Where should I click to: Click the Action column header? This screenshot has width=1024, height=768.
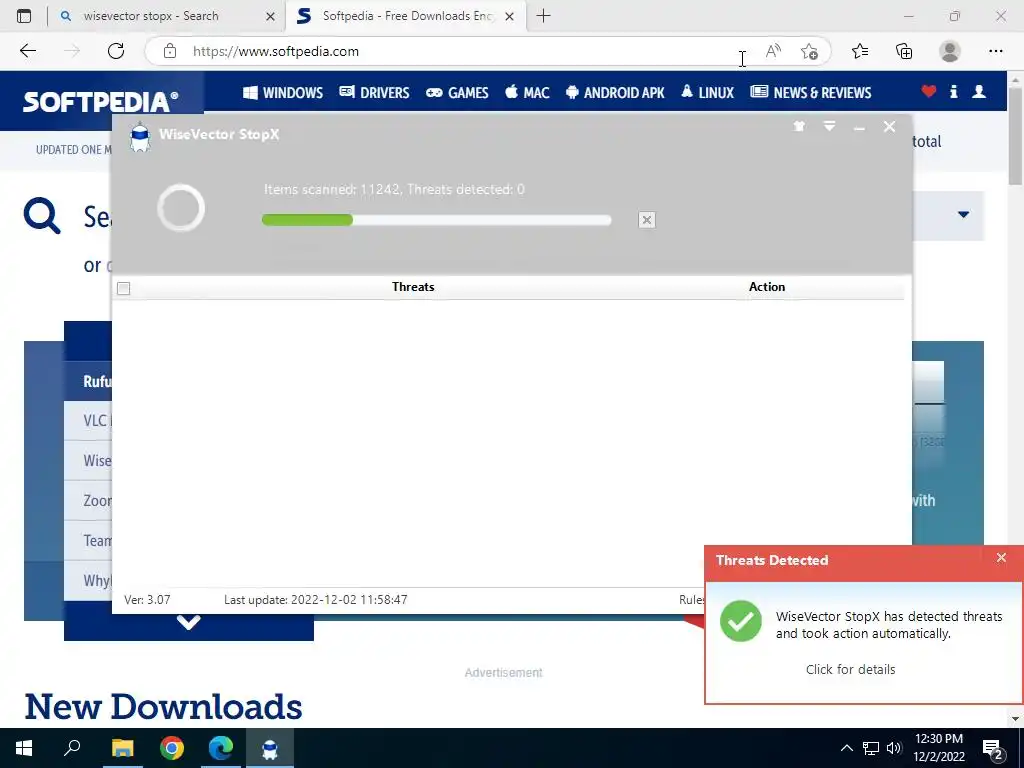(767, 287)
